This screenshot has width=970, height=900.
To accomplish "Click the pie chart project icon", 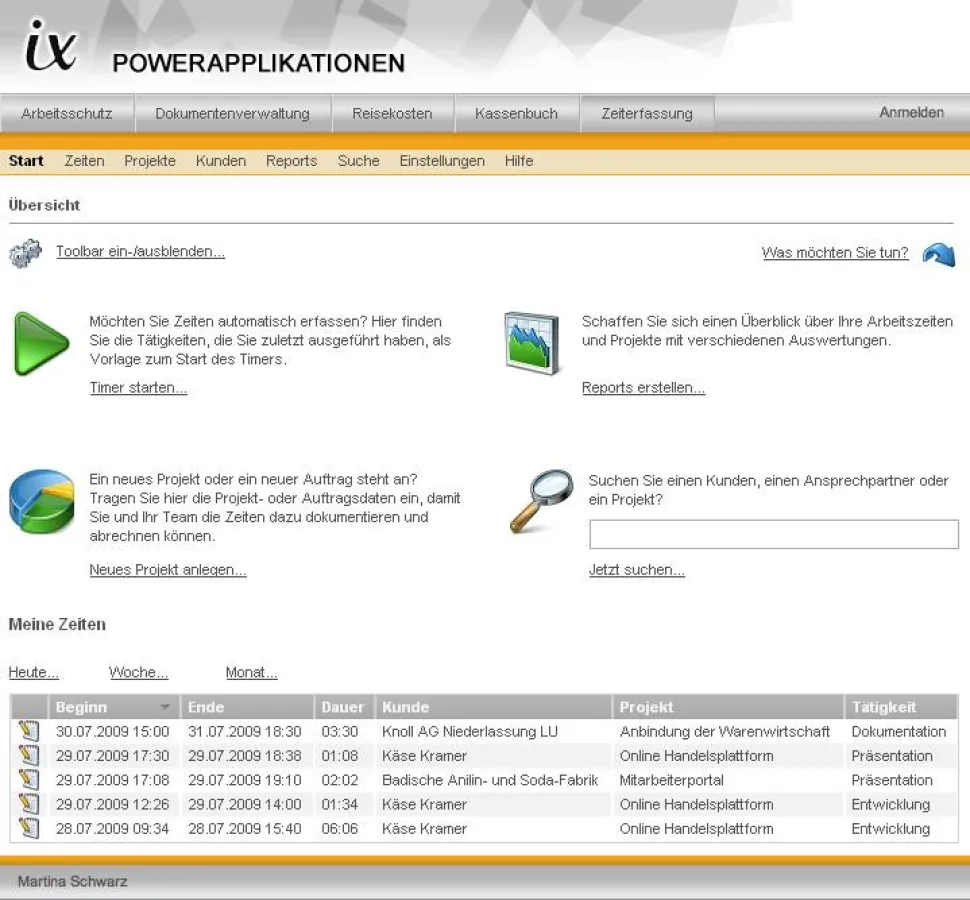I will [x=41, y=502].
